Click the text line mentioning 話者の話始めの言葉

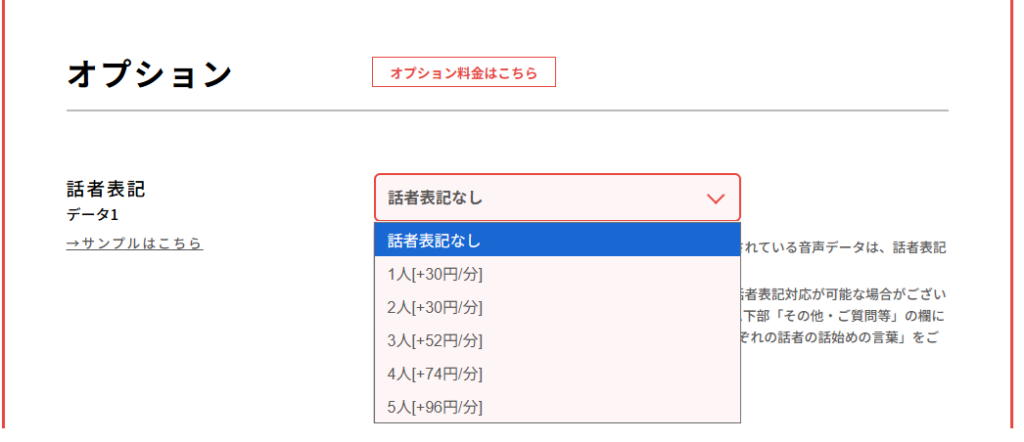click(843, 338)
